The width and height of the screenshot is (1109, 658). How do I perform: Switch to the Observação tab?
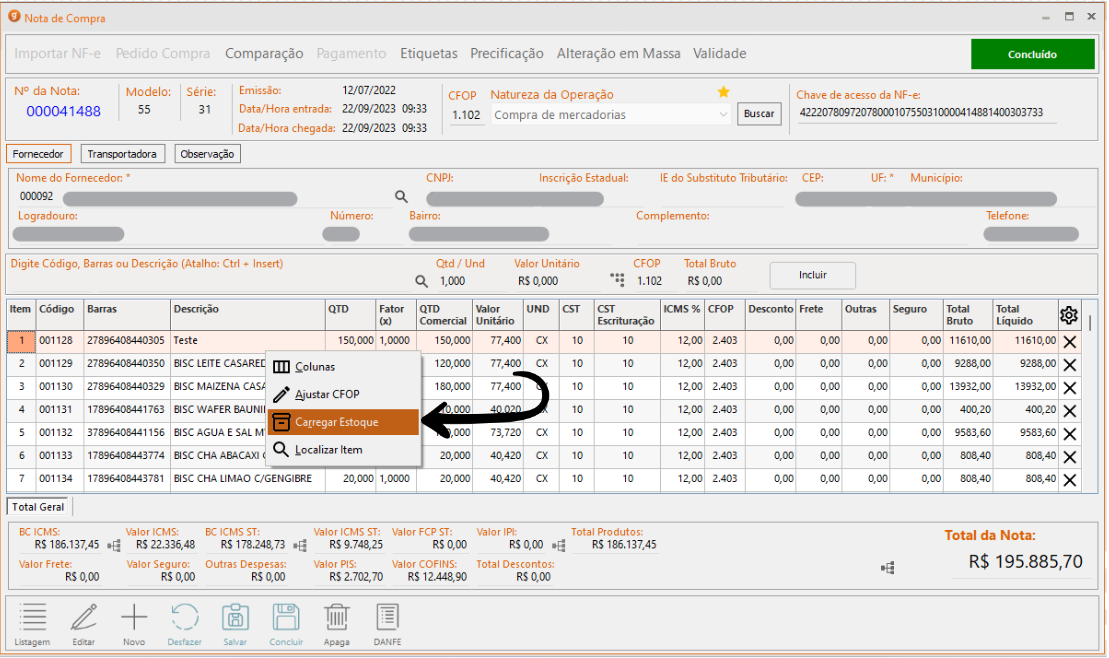tap(207, 154)
